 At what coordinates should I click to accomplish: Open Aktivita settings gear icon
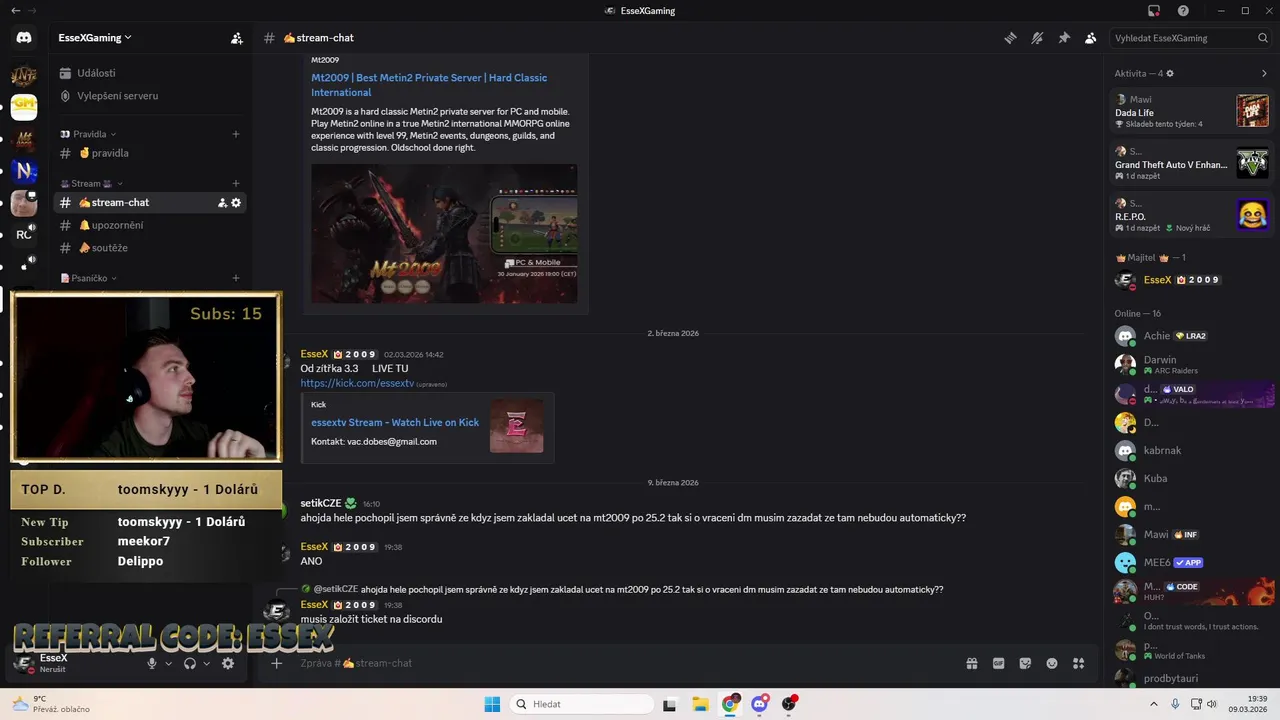[x=1170, y=73]
